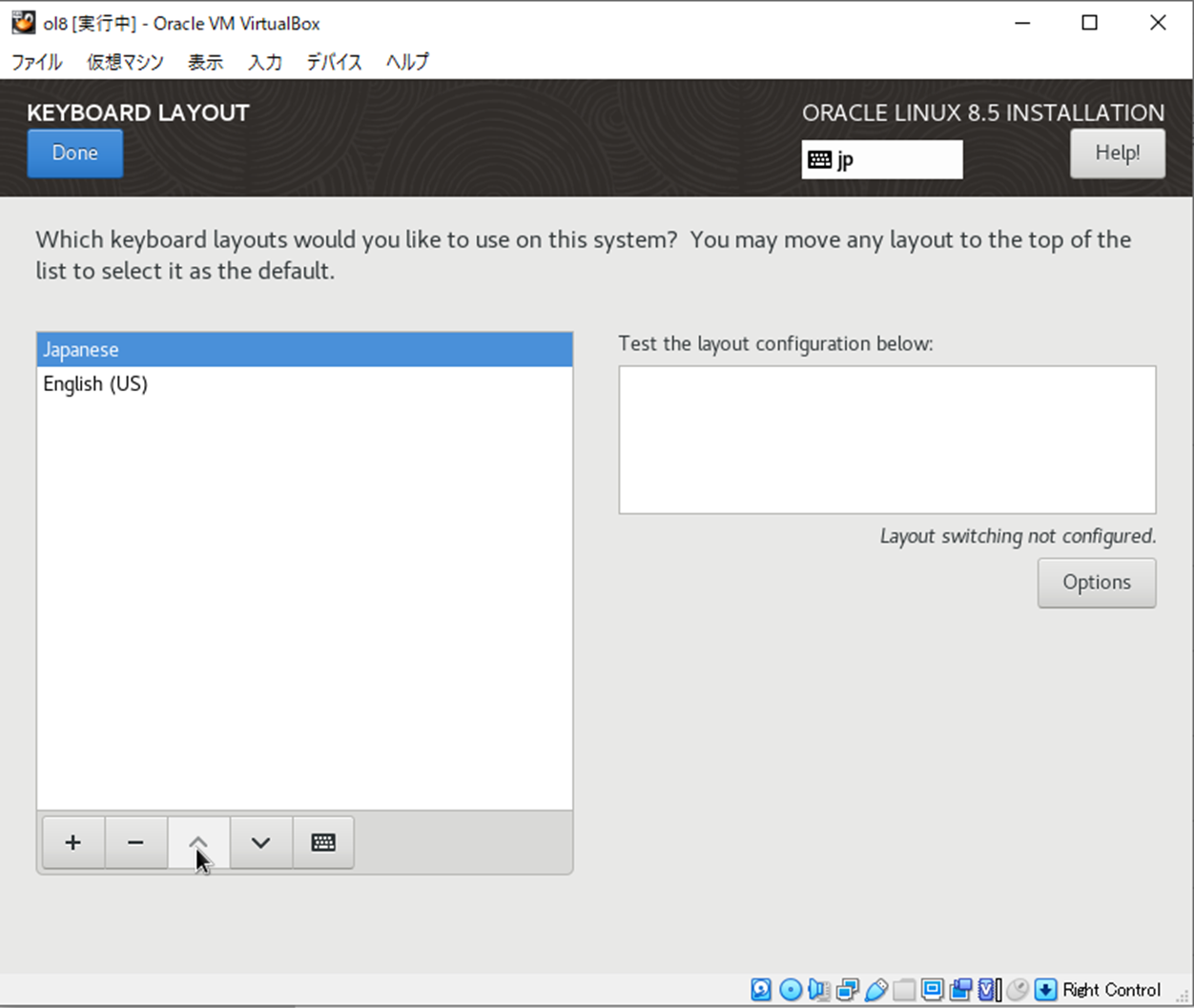Minimize the VirtualBox window
The height and width of the screenshot is (1008, 1194).
coord(1023,23)
